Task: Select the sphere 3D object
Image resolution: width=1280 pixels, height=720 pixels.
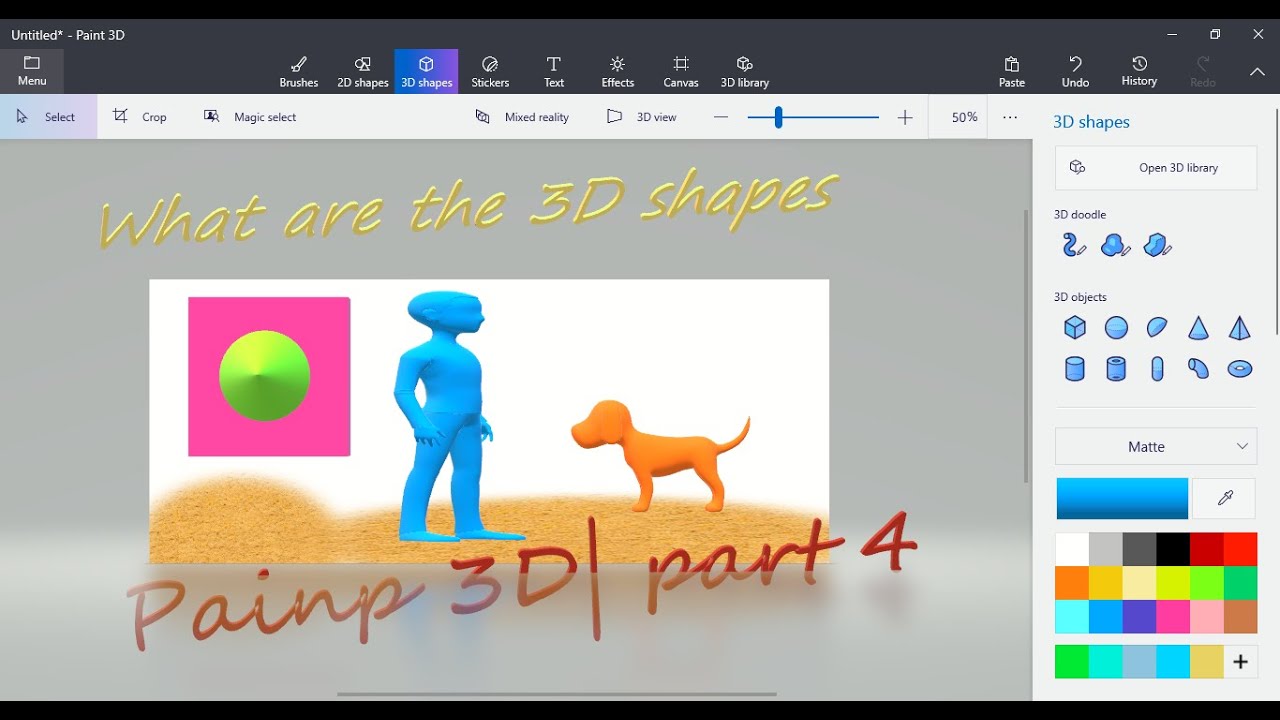Action: click(x=1116, y=327)
